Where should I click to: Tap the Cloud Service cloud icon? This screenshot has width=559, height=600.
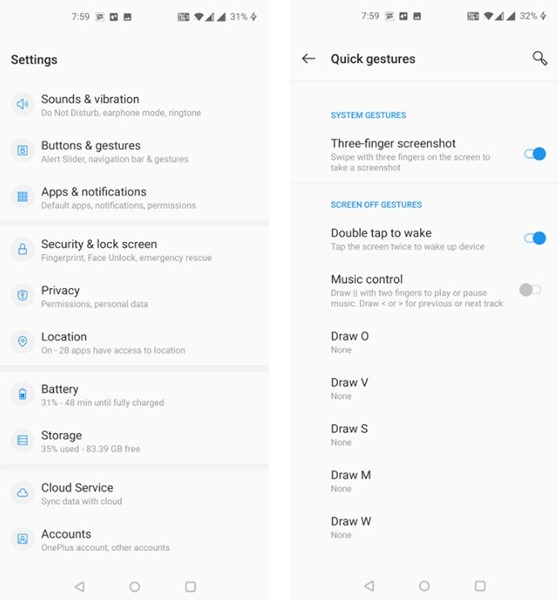pyautogui.click(x=23, y=493)
